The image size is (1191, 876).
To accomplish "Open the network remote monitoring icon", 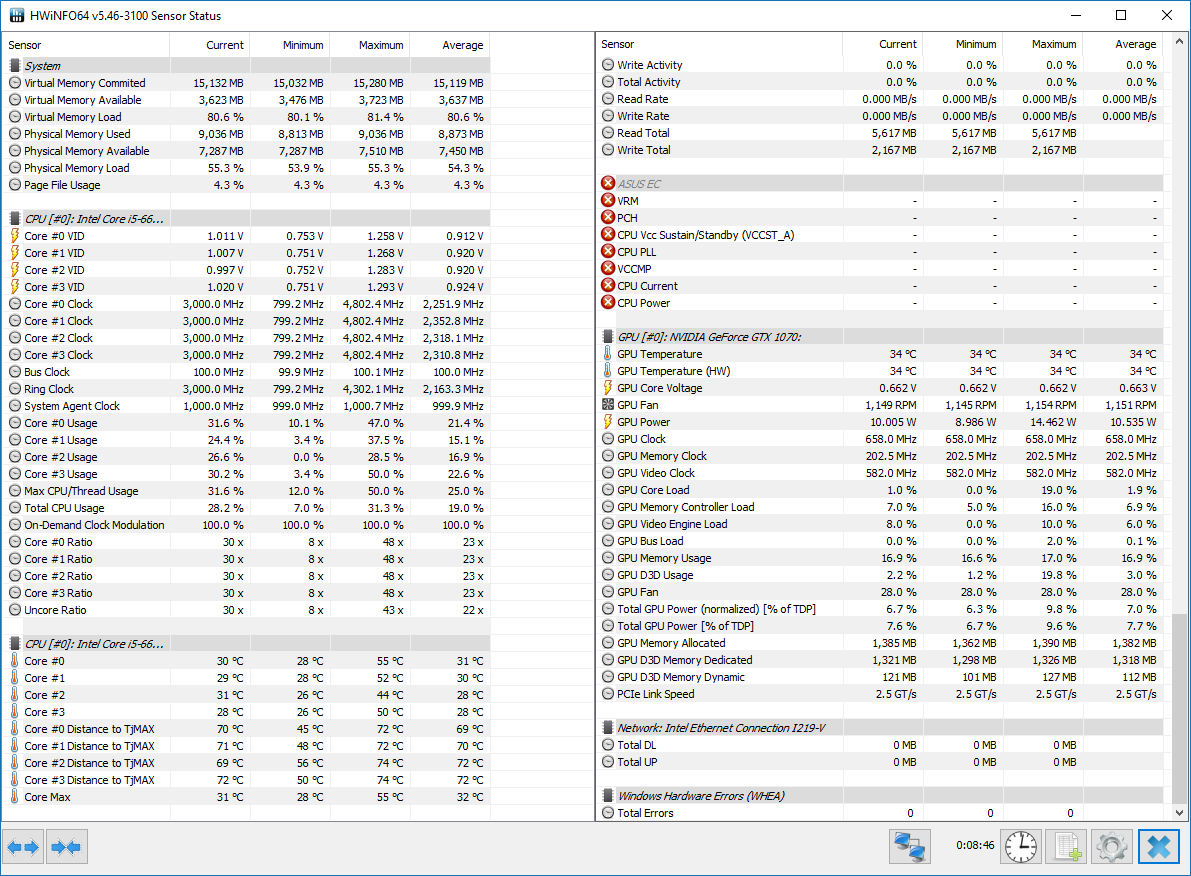I will 909,847.
